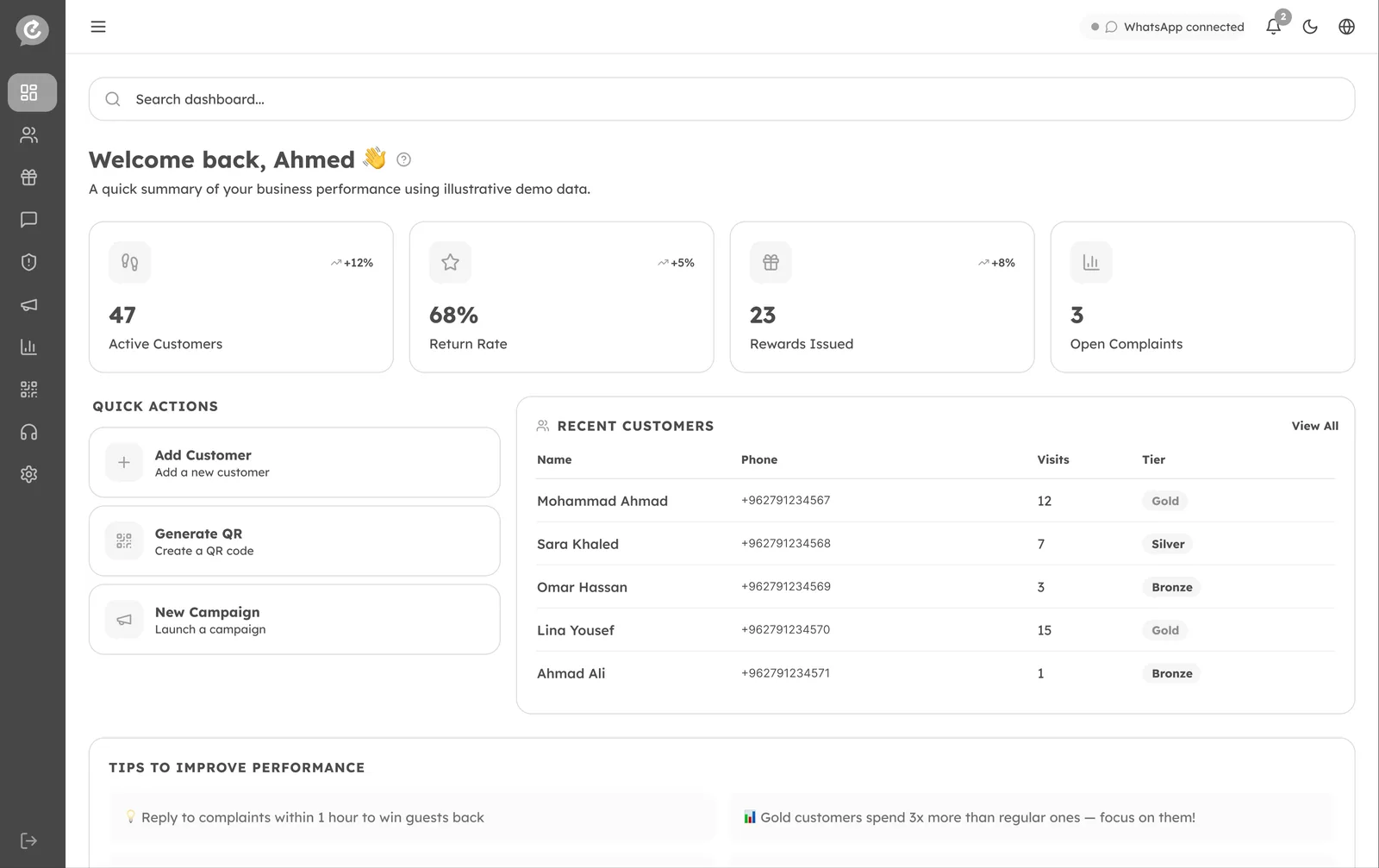Open the Support headset icon in sidebar
This screenshot has height=868, width=1379.
tap(29, 432)
